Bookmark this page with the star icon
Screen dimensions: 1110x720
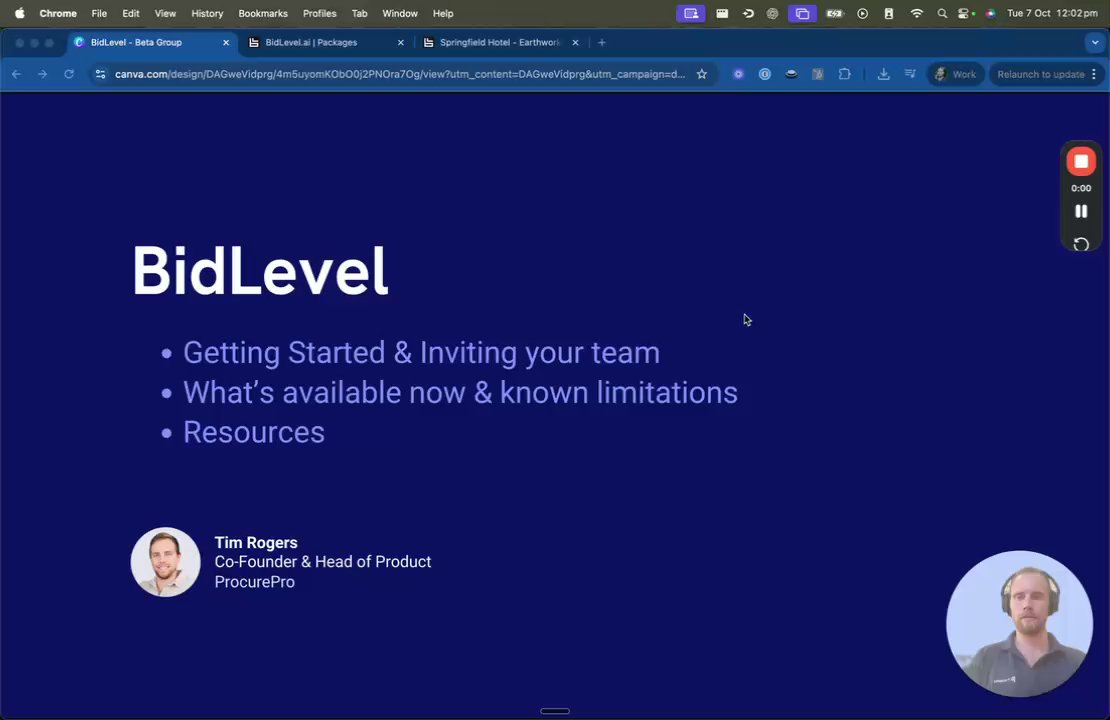(702, 74)
